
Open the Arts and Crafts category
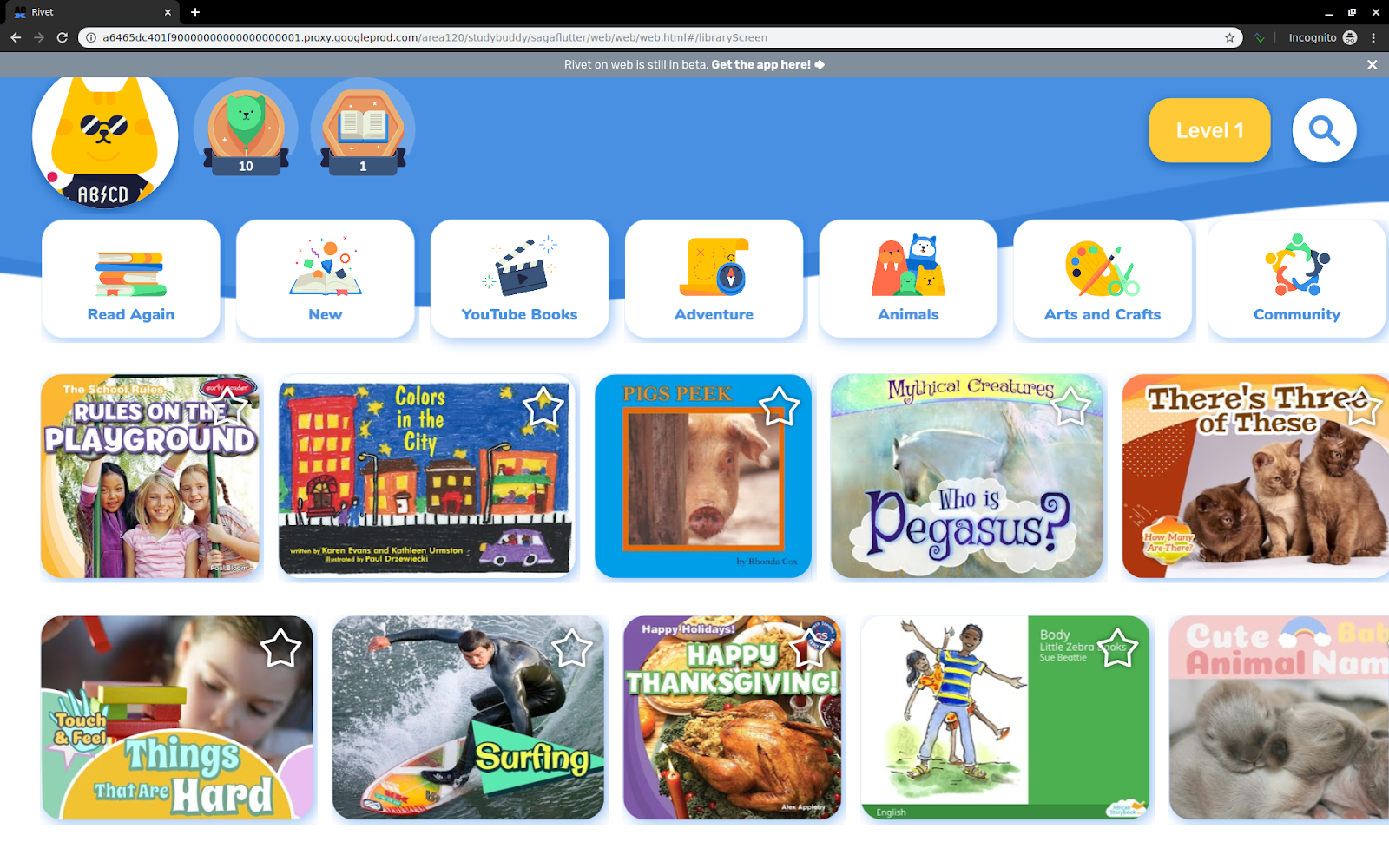(x=1103, y=279)
